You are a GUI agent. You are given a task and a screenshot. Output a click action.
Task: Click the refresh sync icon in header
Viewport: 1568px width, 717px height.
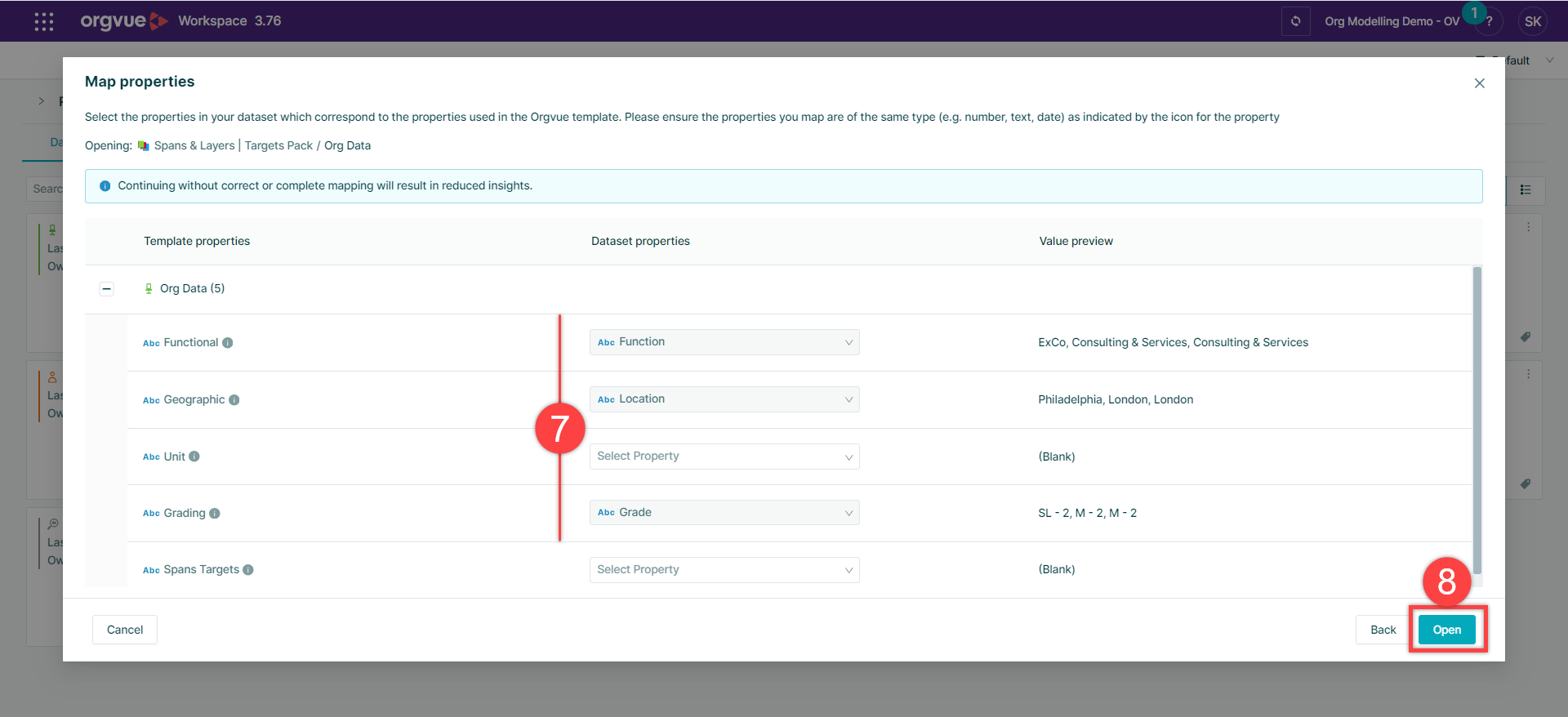[x=1295, y=21]
